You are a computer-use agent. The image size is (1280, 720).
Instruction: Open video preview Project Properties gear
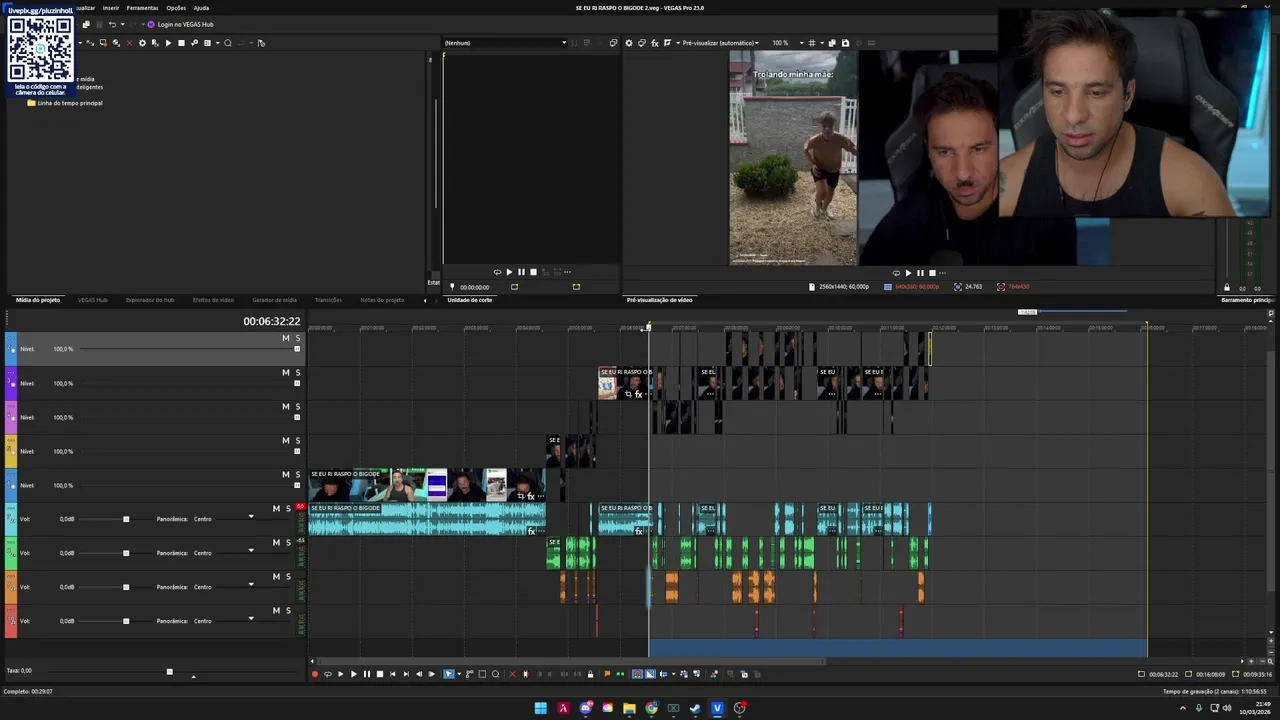coord(629,43)
